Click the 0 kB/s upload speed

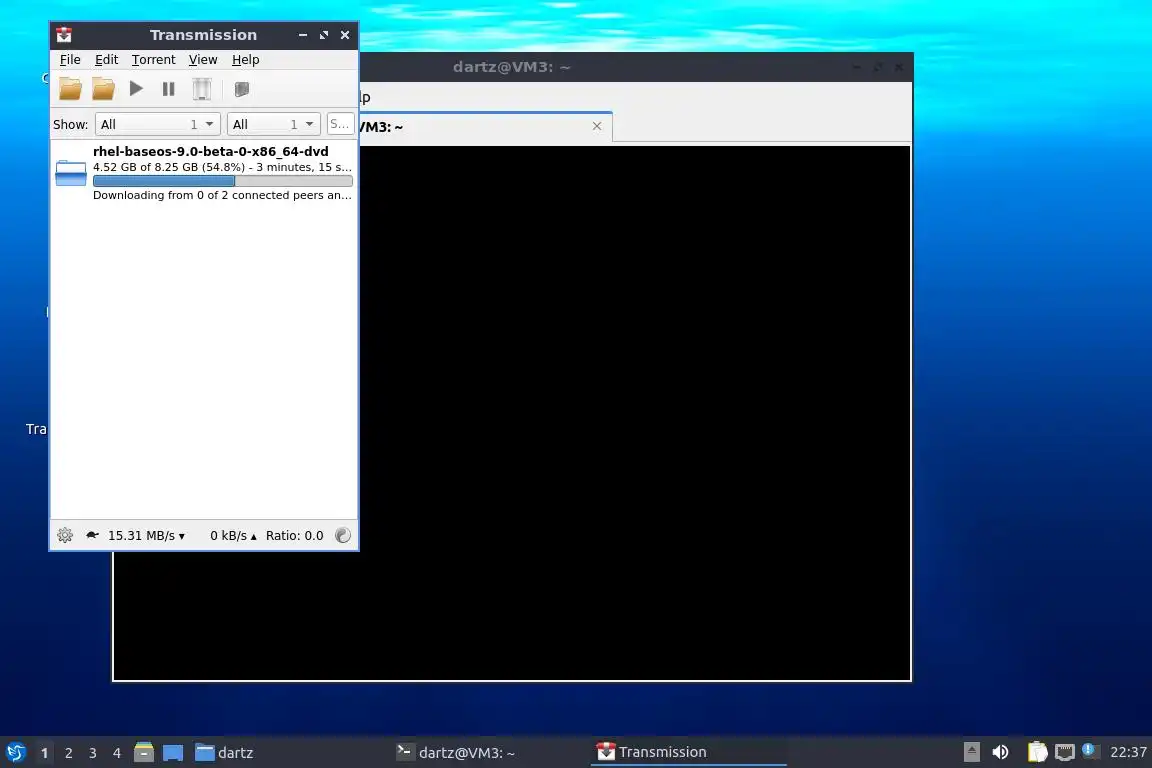pyautogui.click(x=234, y=536)
